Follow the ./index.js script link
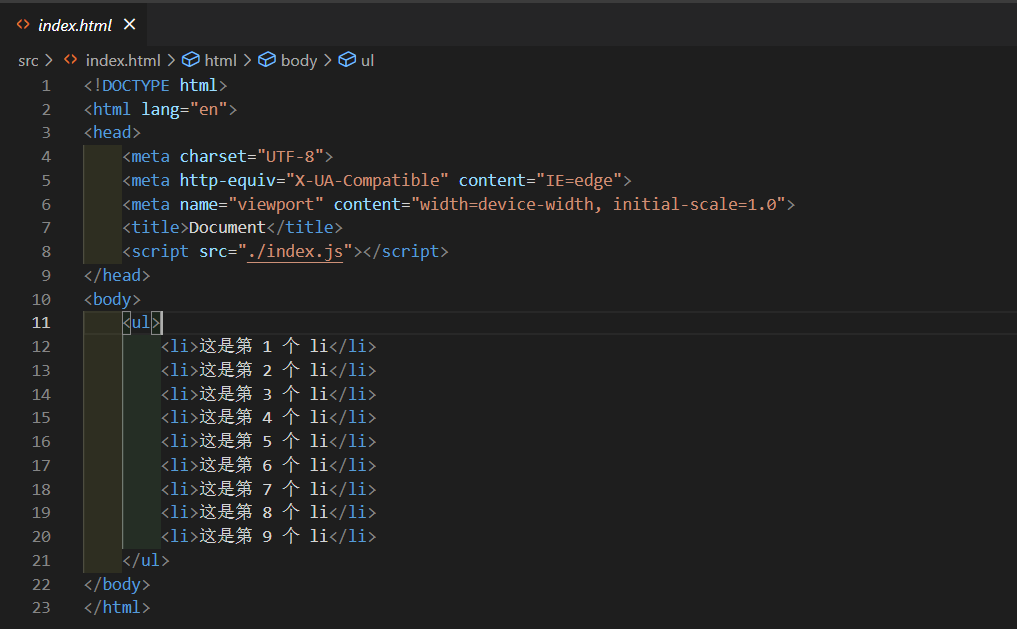Screen dimensions: 1017x629 (295, 252)
